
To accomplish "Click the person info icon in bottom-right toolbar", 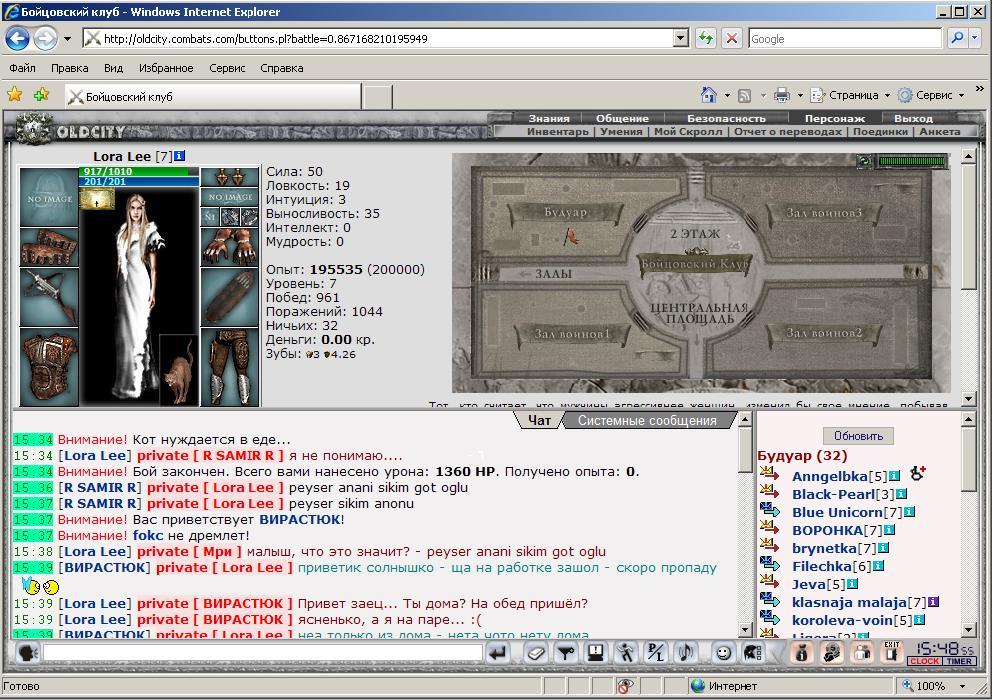I will (x=802, y=652).
